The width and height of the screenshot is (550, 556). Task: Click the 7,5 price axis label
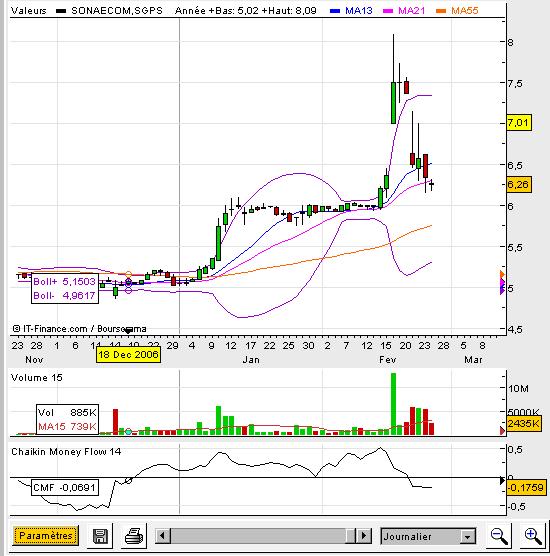coord(515,84)
